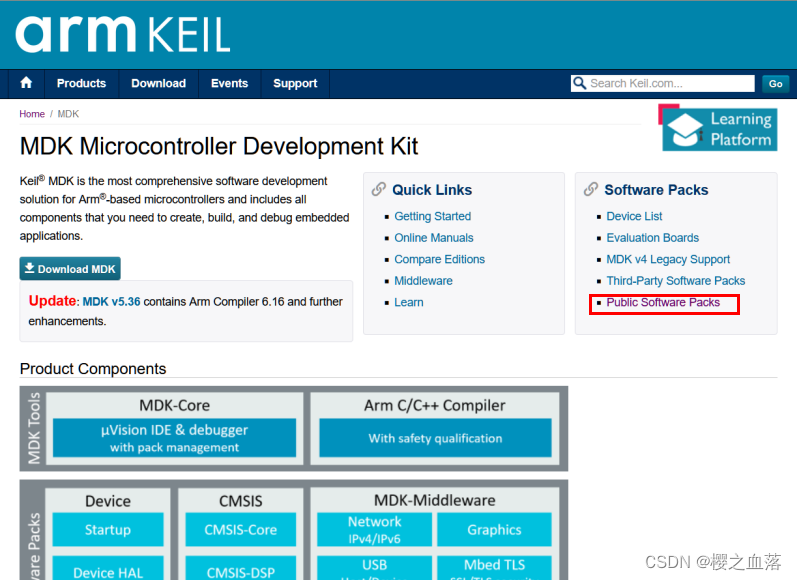Open the Download menu

click(159, 83)
